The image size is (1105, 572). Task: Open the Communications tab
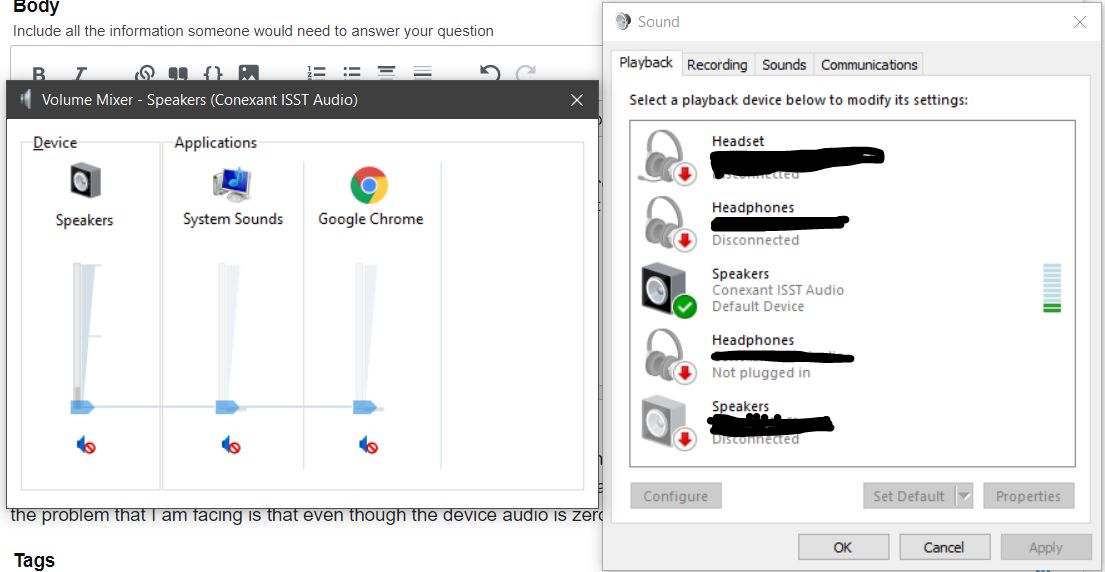coord(869,64)
